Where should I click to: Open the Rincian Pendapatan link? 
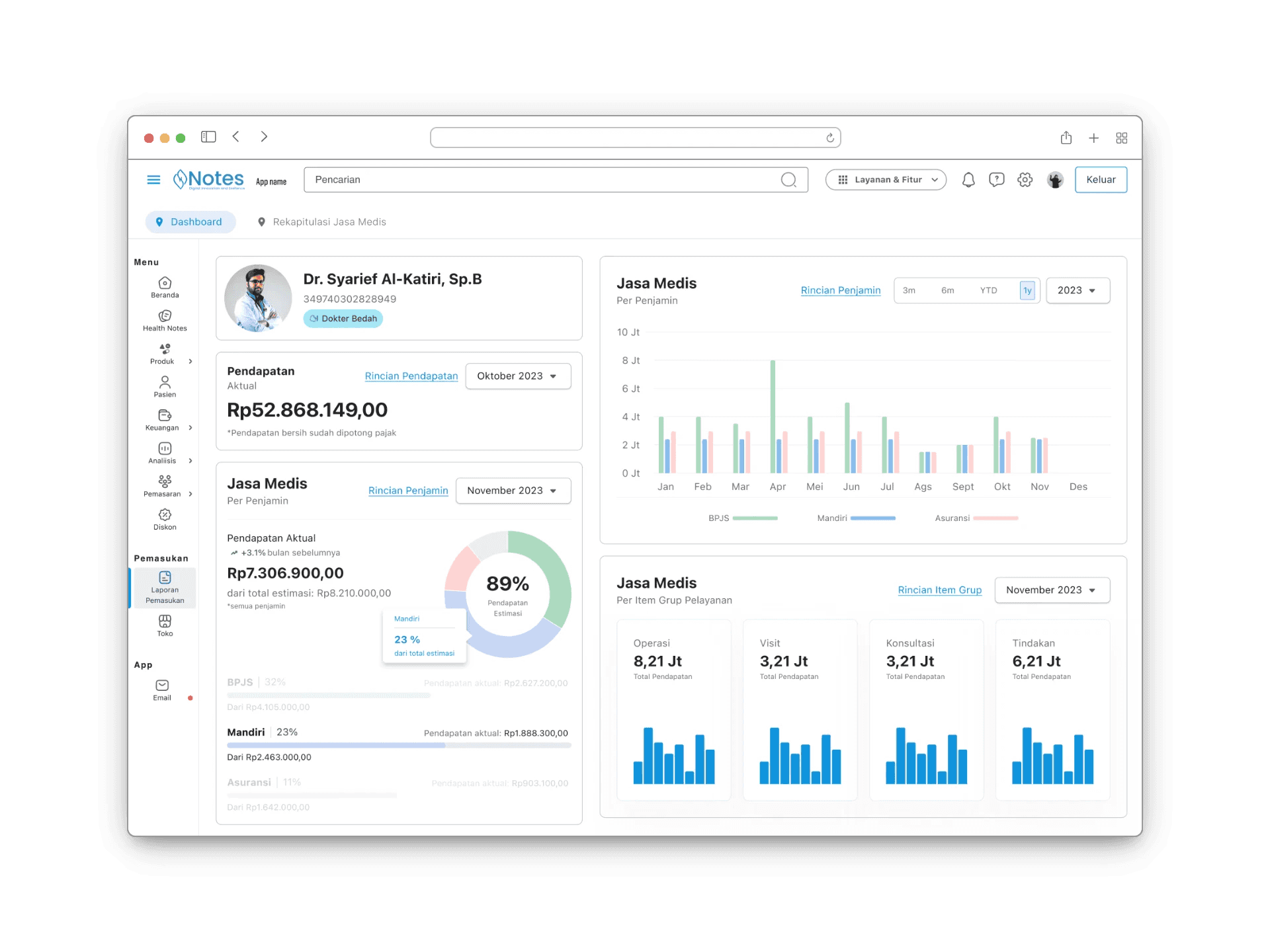411,376
